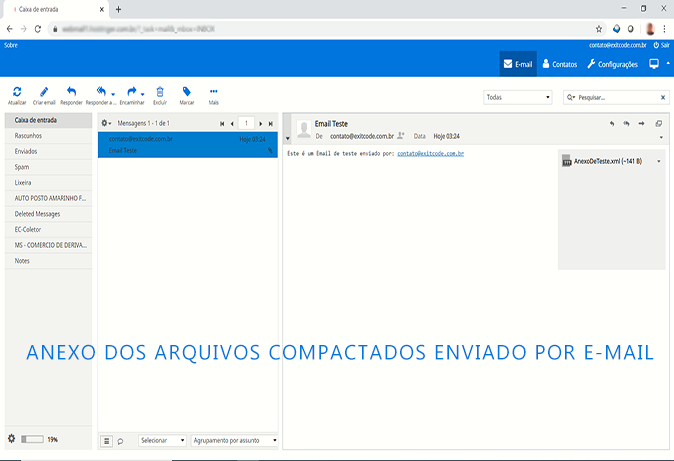The height and width of the screenshot is (461, 674).
Task: Open Contatos in top navigation
Action: (560, 64)
